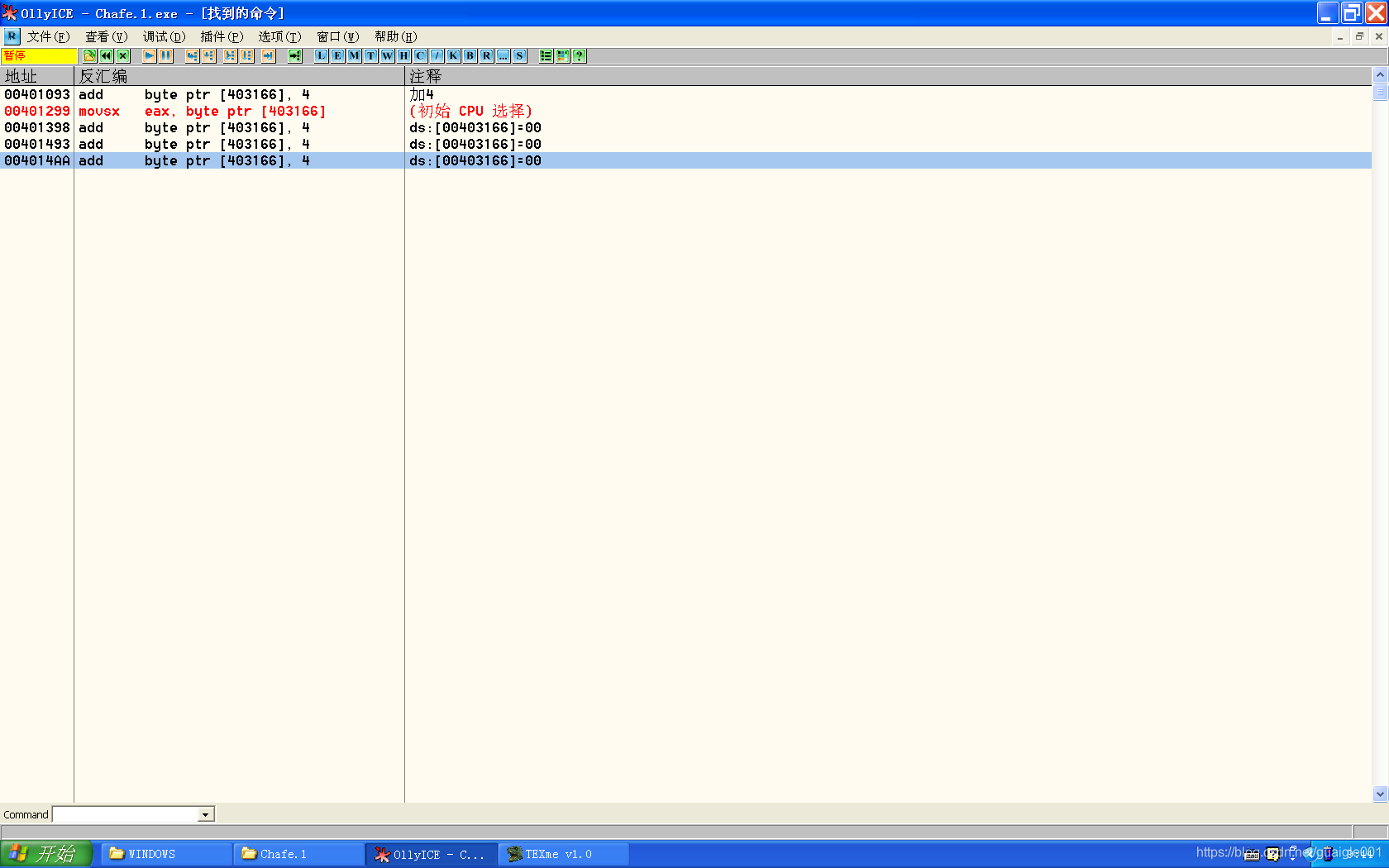Sort by the 反汇编 column header
Image resolution: width=1389 pixels, height=868 pixels.
[x=240, y=76]
